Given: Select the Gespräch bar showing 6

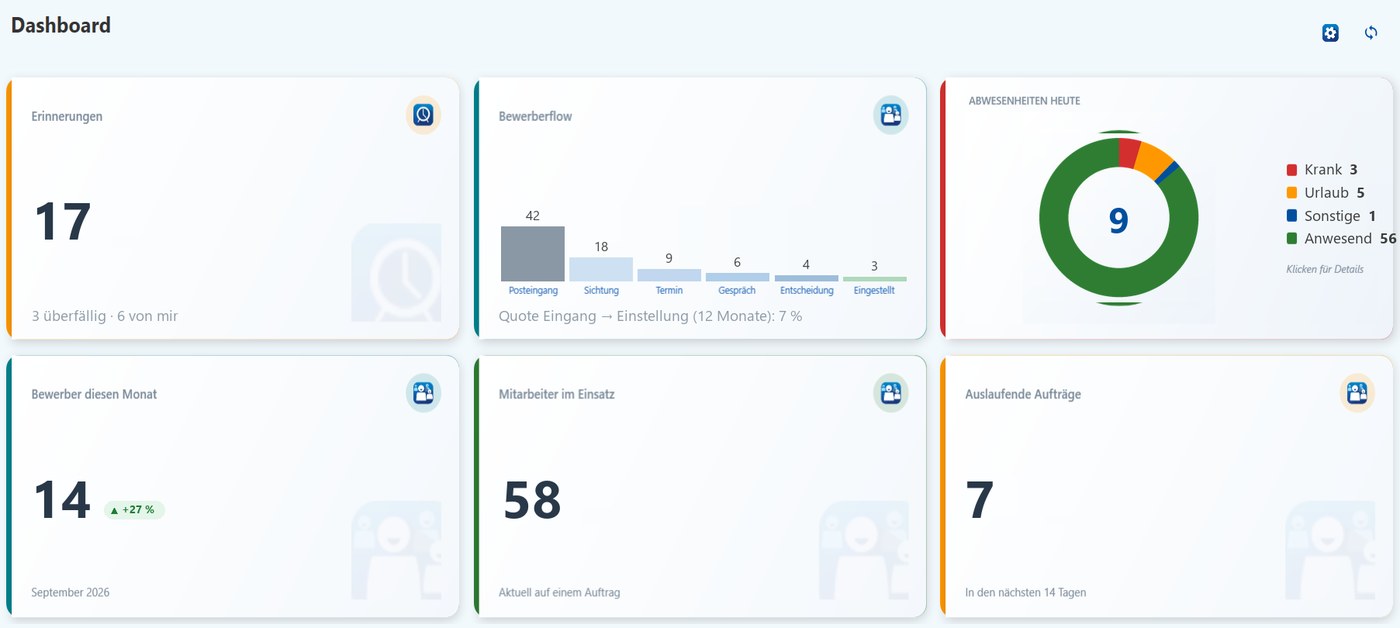Looking at the screenshot, I should click(737, 277).
